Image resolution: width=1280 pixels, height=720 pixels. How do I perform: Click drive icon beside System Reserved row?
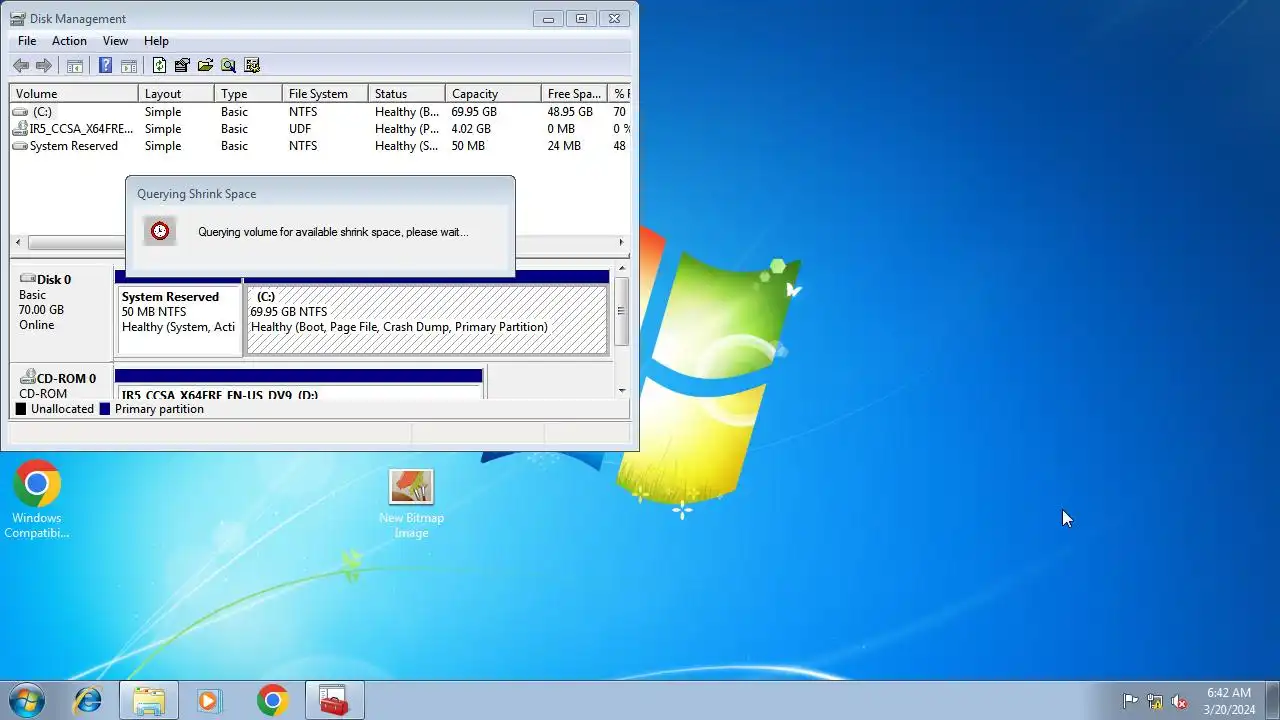tap(20, 146)
